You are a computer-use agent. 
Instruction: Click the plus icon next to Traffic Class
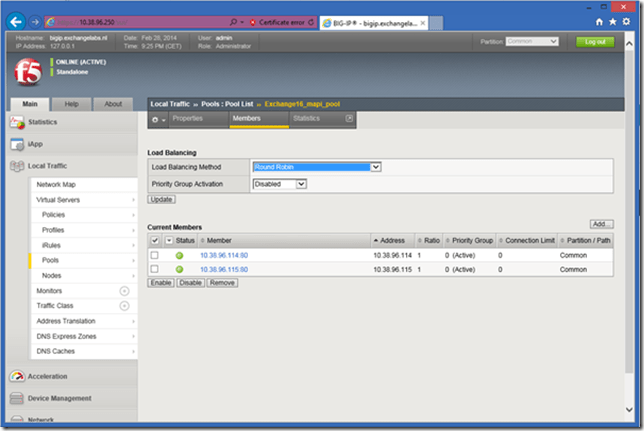click(x=125, y=306)
